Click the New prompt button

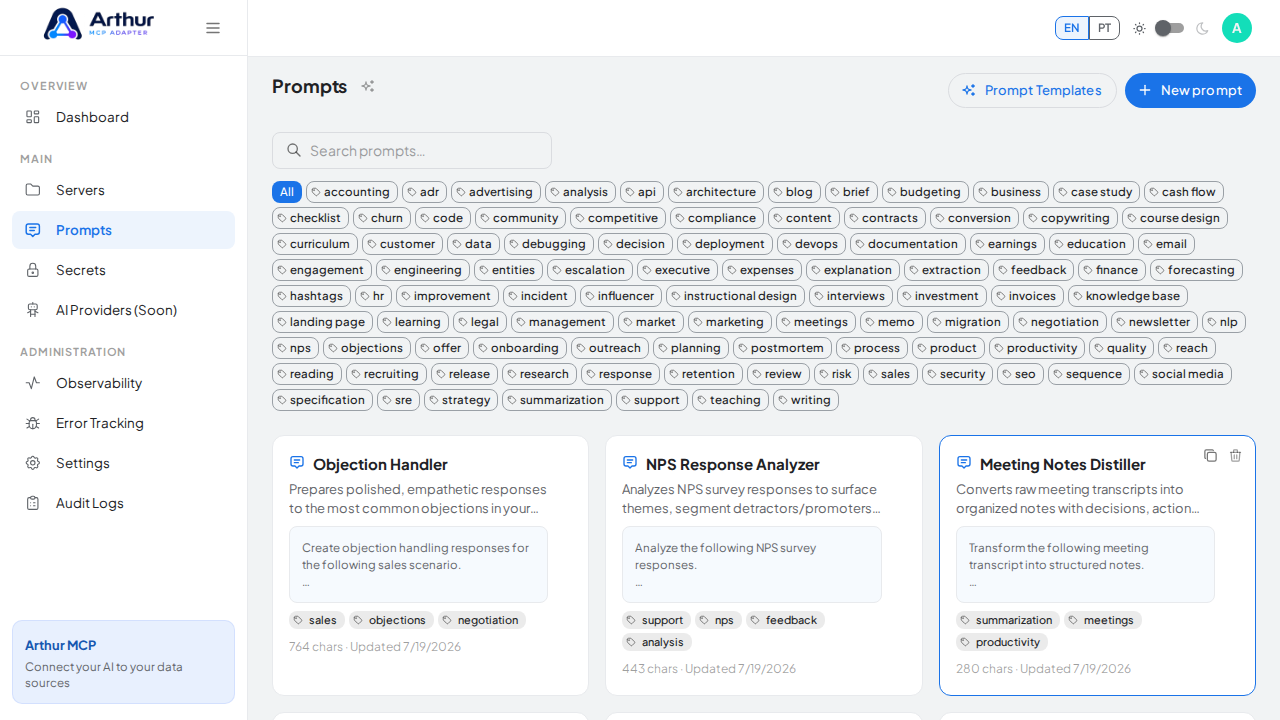click(x=1190, y=90)
